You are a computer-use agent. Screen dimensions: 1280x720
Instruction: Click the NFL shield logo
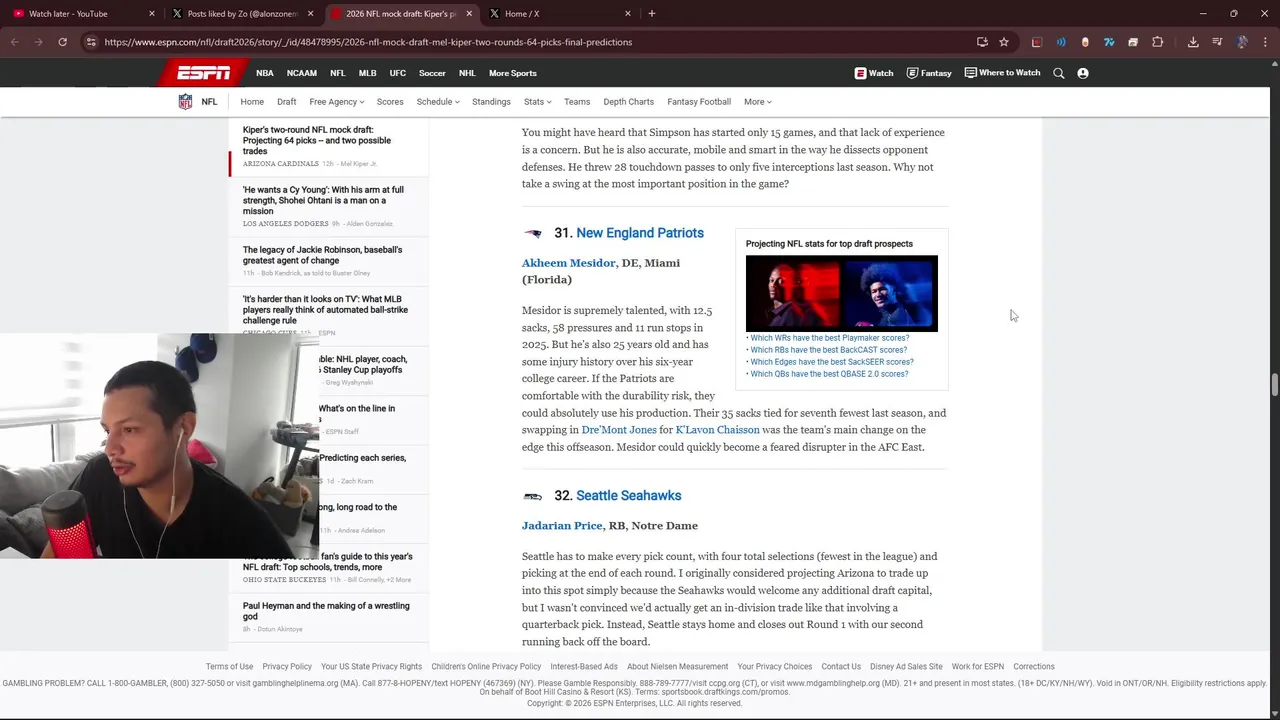tap(185, 102)
